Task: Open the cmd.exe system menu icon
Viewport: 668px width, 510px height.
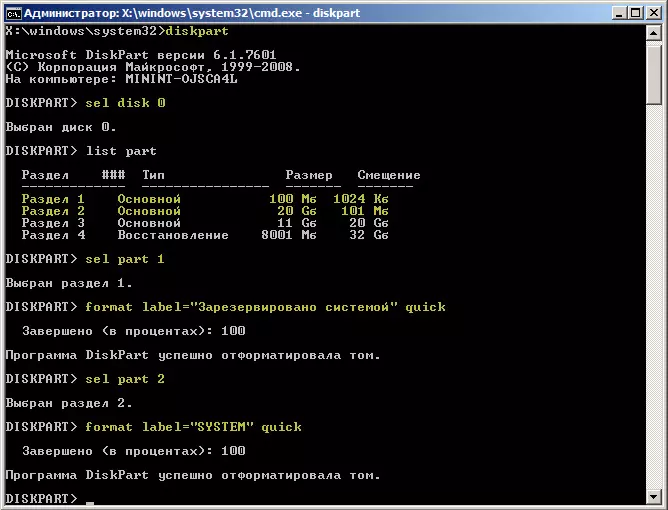Action: coord(13,13)
